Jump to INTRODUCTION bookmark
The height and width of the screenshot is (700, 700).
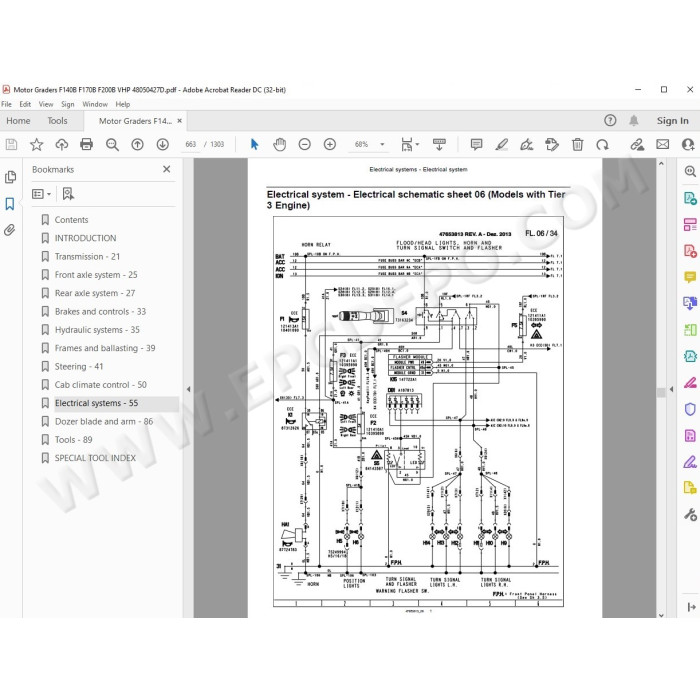coord(85,238)
